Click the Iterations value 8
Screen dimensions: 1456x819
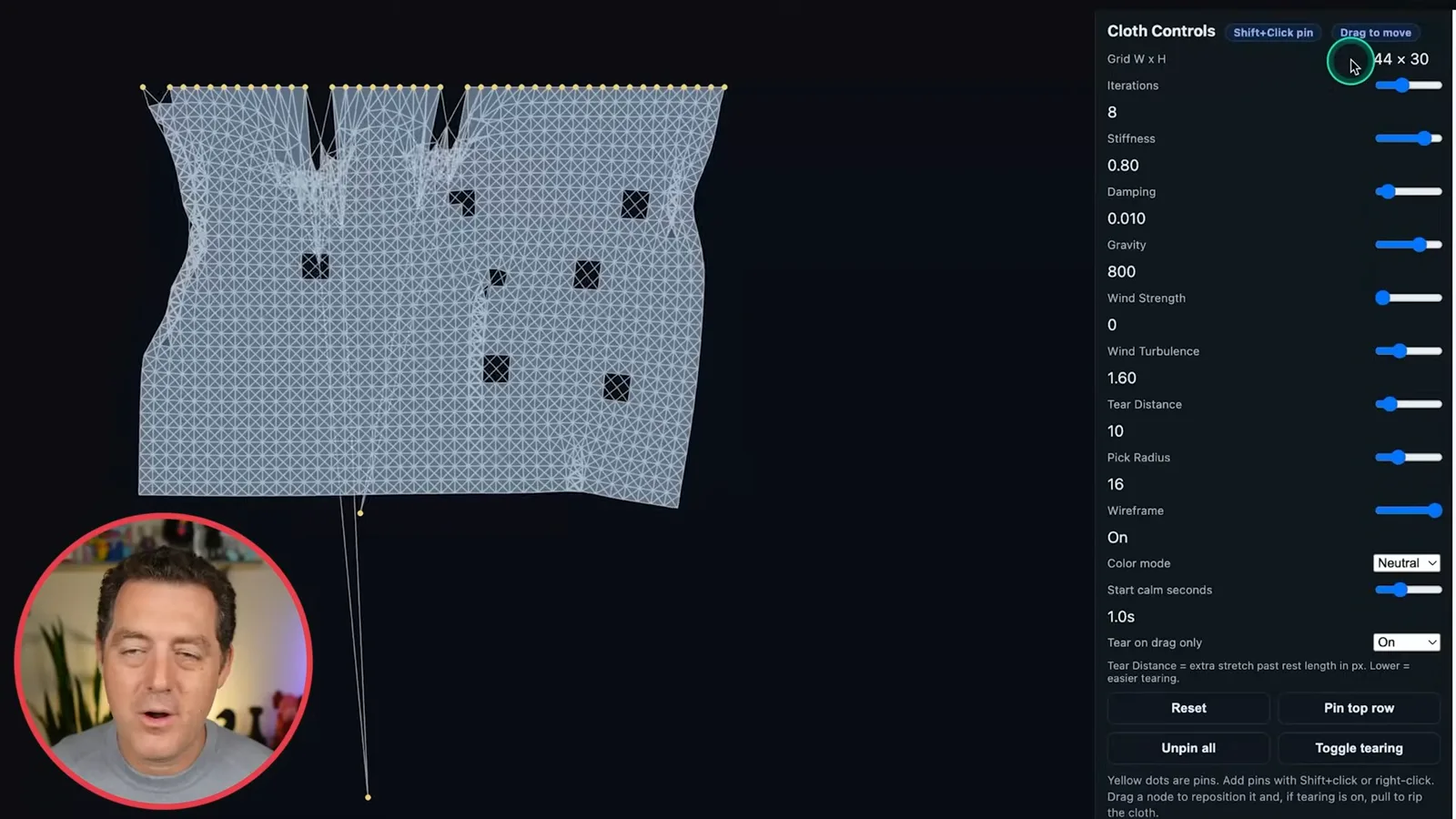(1112, 112)
